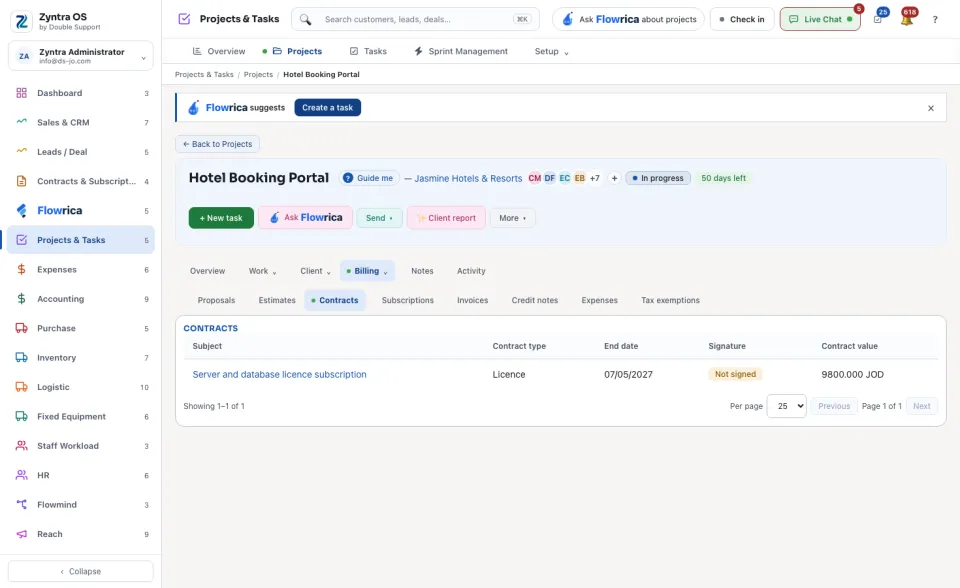The height and width of the screenshot is (588, 960).
Task: Open Live Chat
Action: pyautogui.click(x=820, y=20)
